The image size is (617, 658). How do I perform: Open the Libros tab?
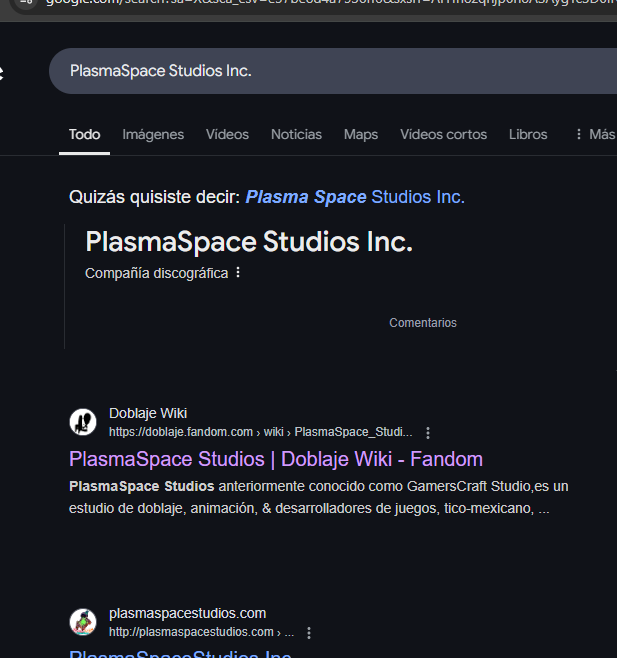click(x=528, y=134)
